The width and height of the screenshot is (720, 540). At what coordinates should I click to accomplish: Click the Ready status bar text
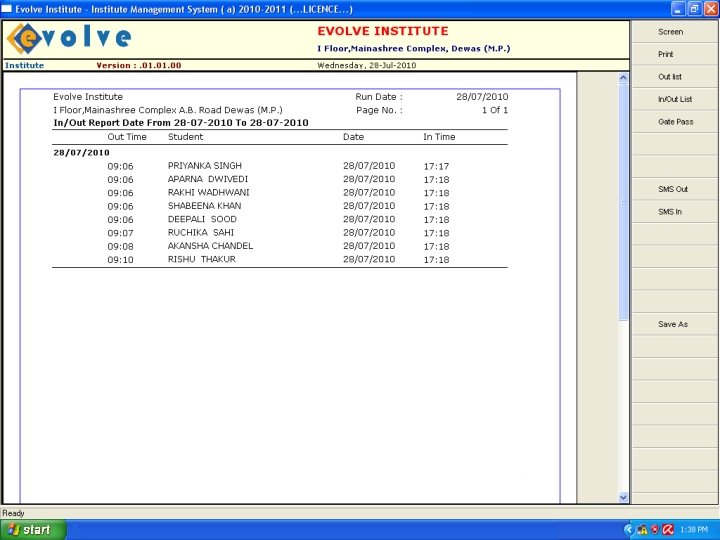click(x=13, y=513)
